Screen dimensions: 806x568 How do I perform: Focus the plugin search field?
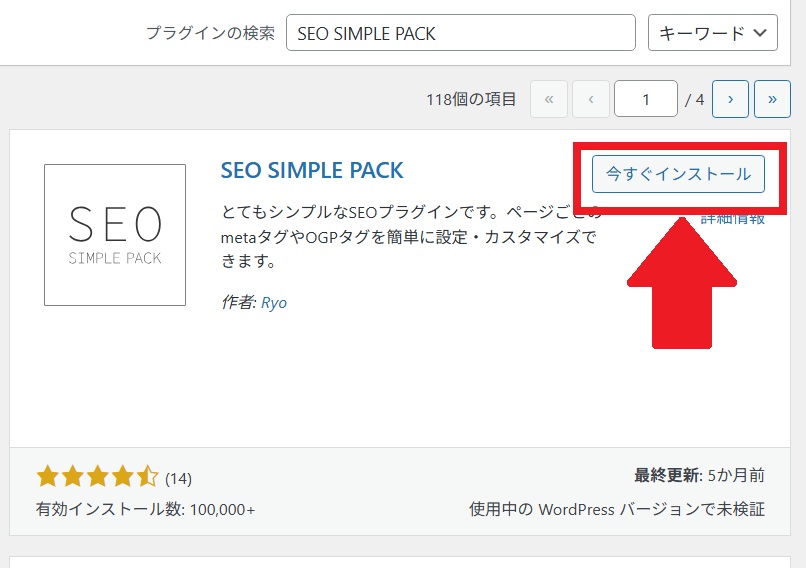click(x=461, y=33)
